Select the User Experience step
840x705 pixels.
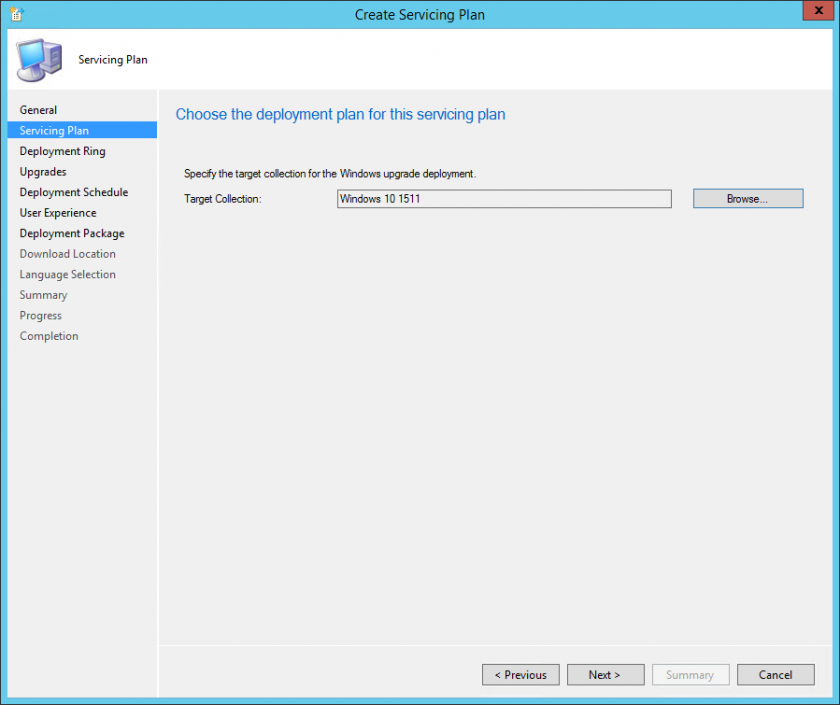(x=57, y=212)
